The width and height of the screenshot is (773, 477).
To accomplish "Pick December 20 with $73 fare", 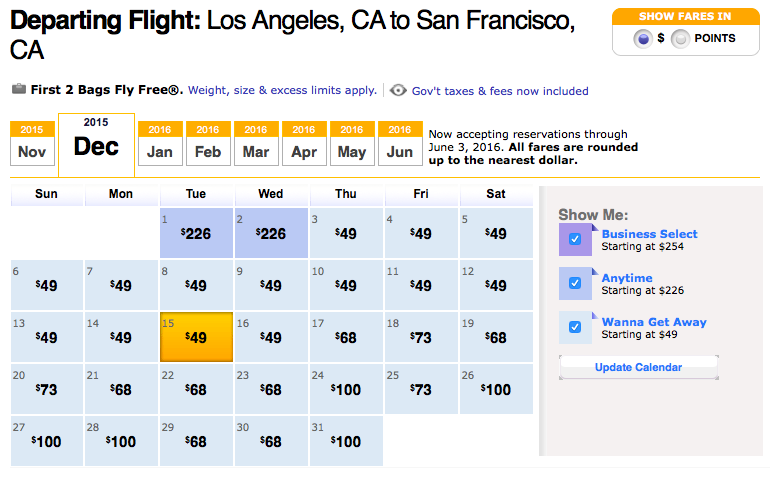I will [x=46, y=389].
